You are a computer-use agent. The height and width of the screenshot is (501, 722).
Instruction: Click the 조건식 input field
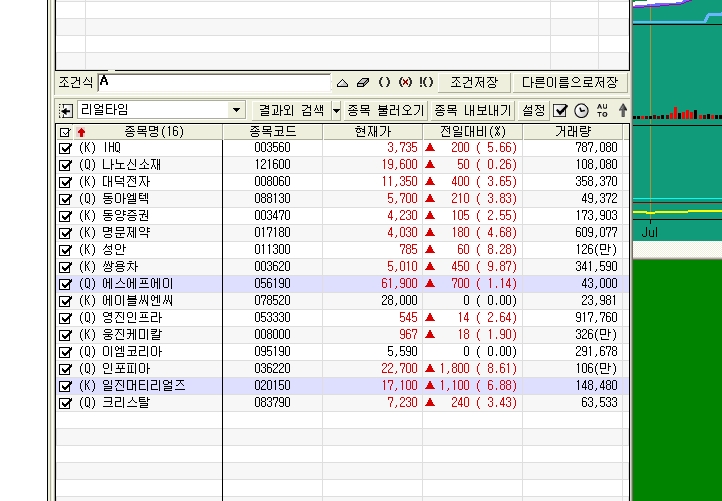coord(215,83)
